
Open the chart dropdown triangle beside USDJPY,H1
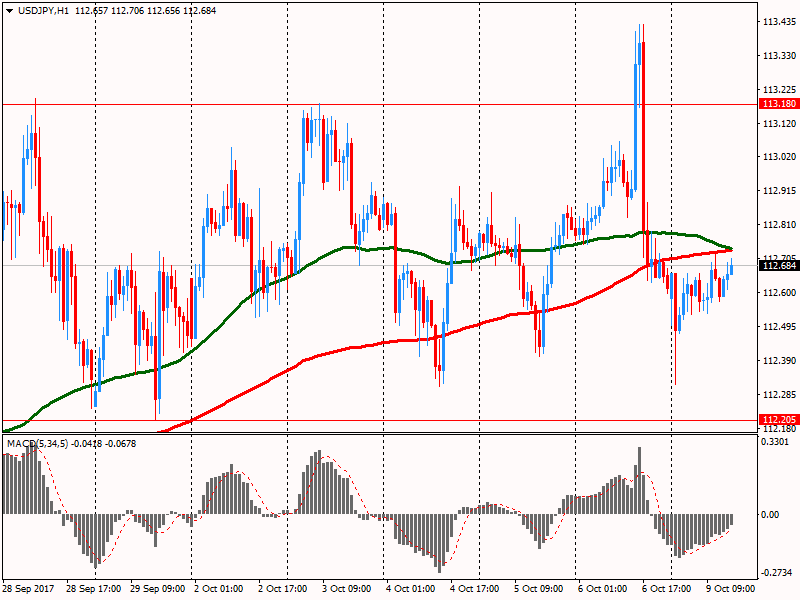click(x=10, y=11)
